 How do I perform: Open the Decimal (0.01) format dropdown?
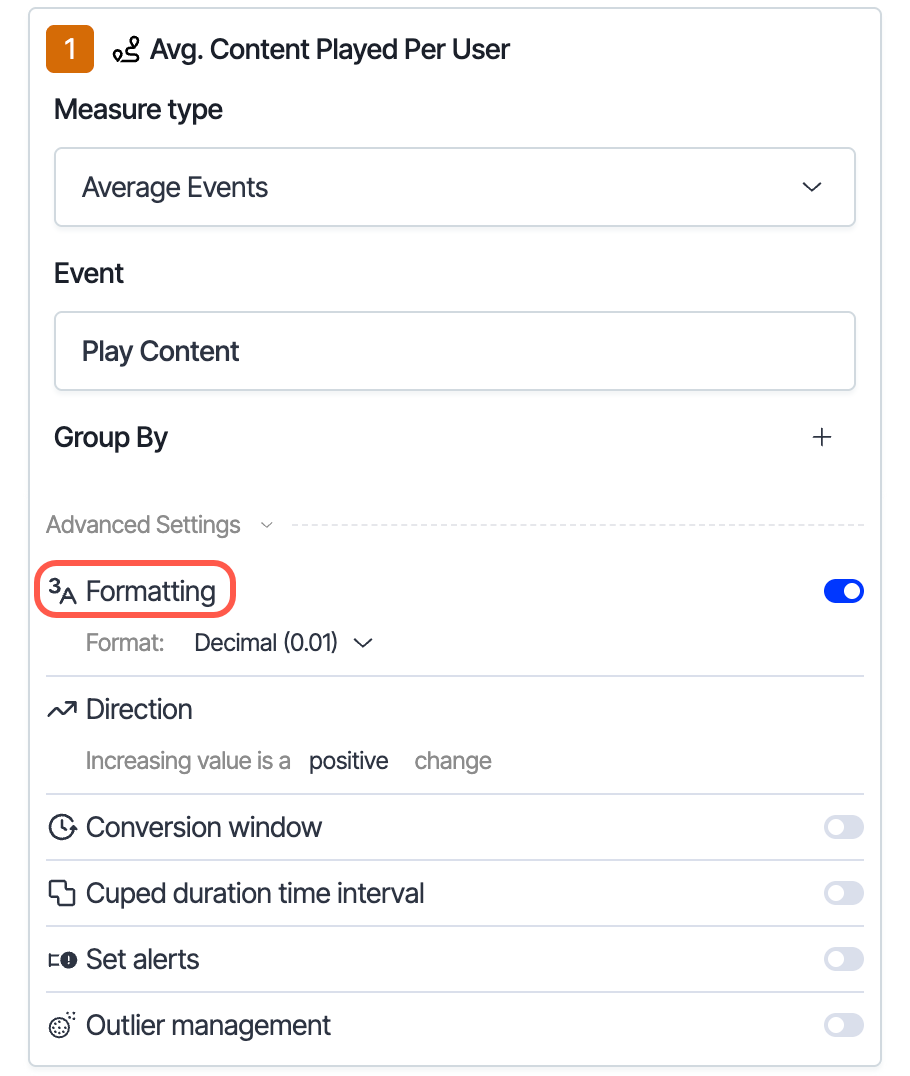[x=281, y=642]
